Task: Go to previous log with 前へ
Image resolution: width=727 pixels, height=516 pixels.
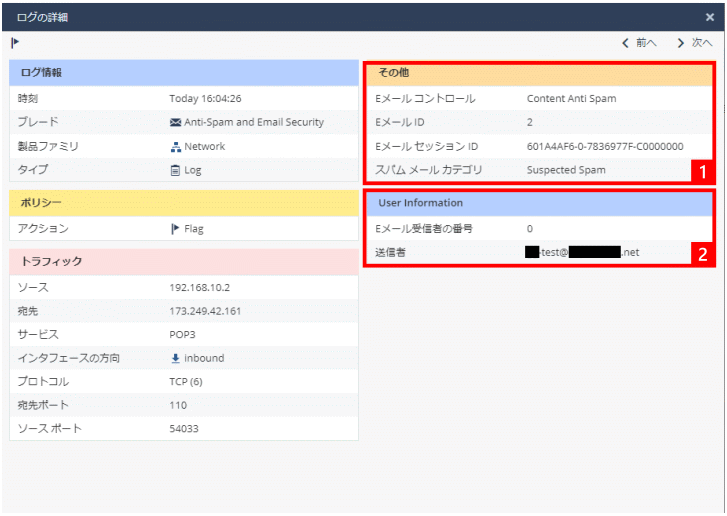Action: click(x=640, y=43)
